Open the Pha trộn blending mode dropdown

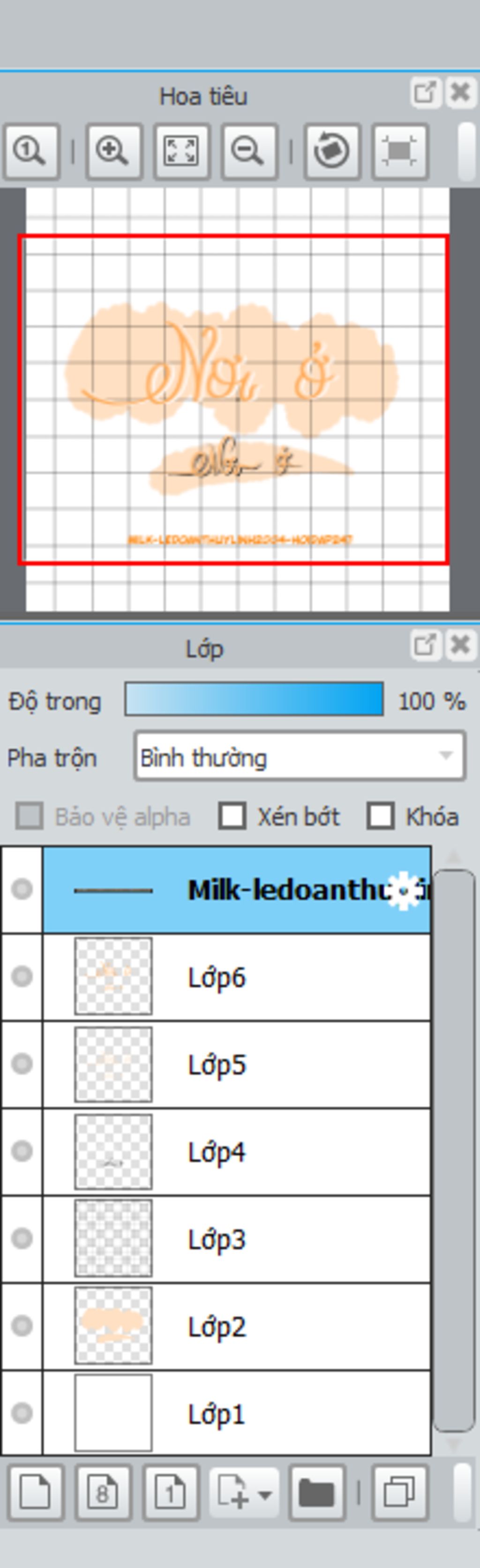tap(300, 757)
